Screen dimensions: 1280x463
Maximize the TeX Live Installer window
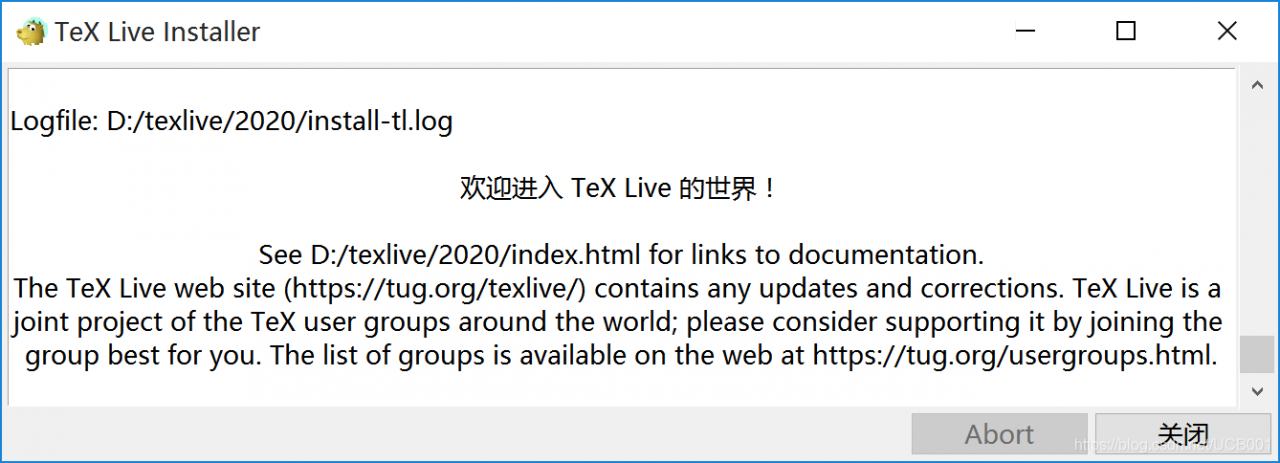pyautogui.click(x=1126, y=32)
